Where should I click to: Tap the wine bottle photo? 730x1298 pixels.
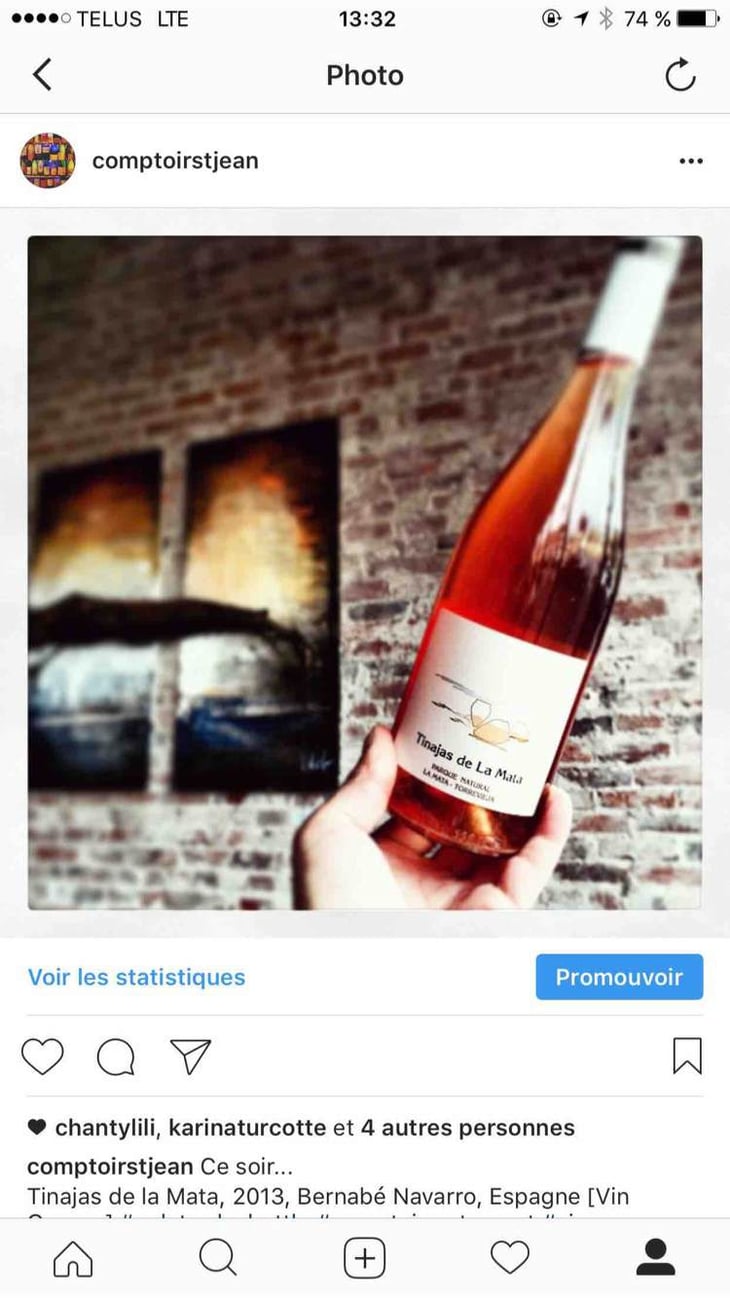point(365,573)
